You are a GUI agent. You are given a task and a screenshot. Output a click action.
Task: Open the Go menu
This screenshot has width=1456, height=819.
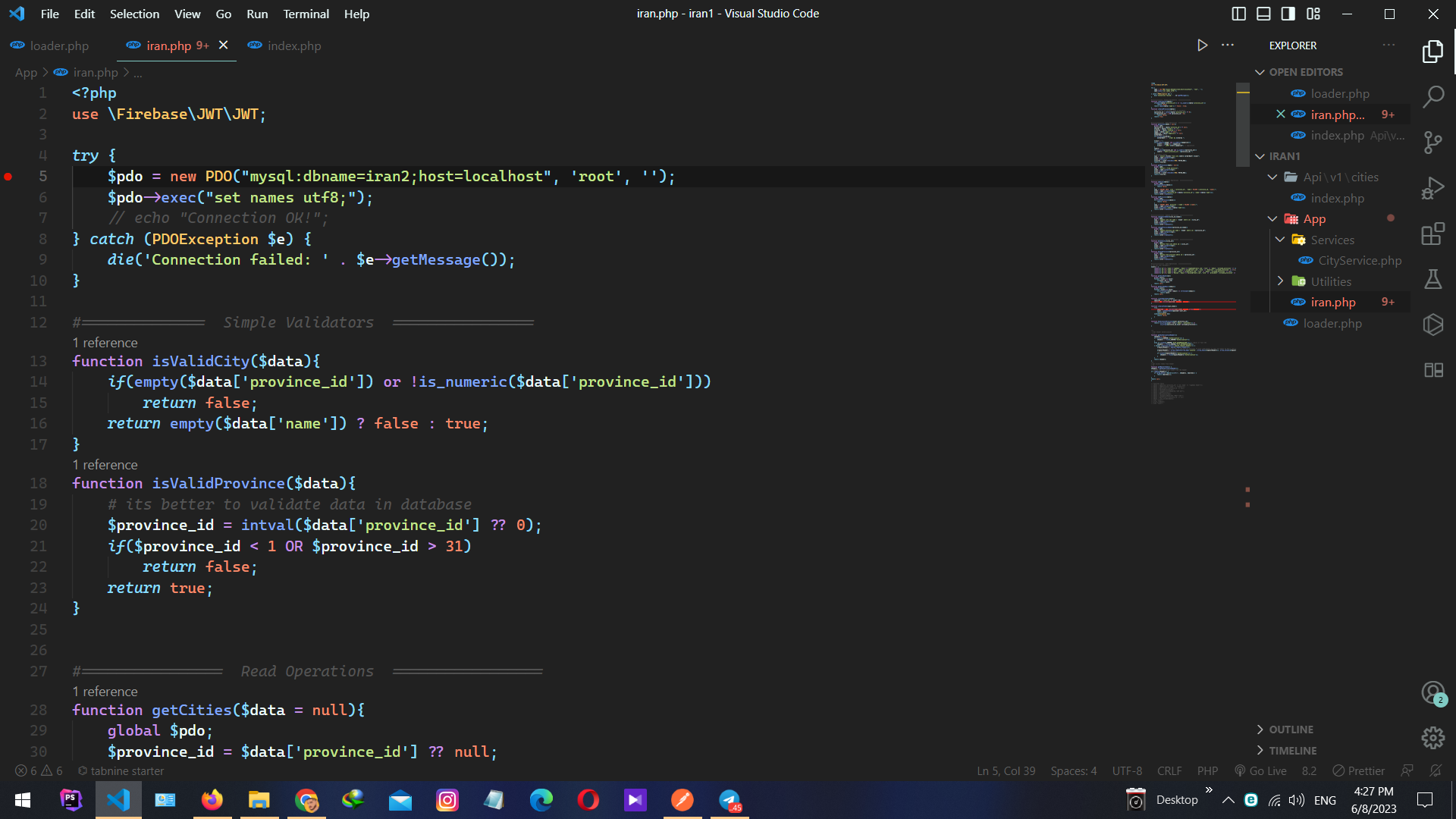click(x=223, y=14)
